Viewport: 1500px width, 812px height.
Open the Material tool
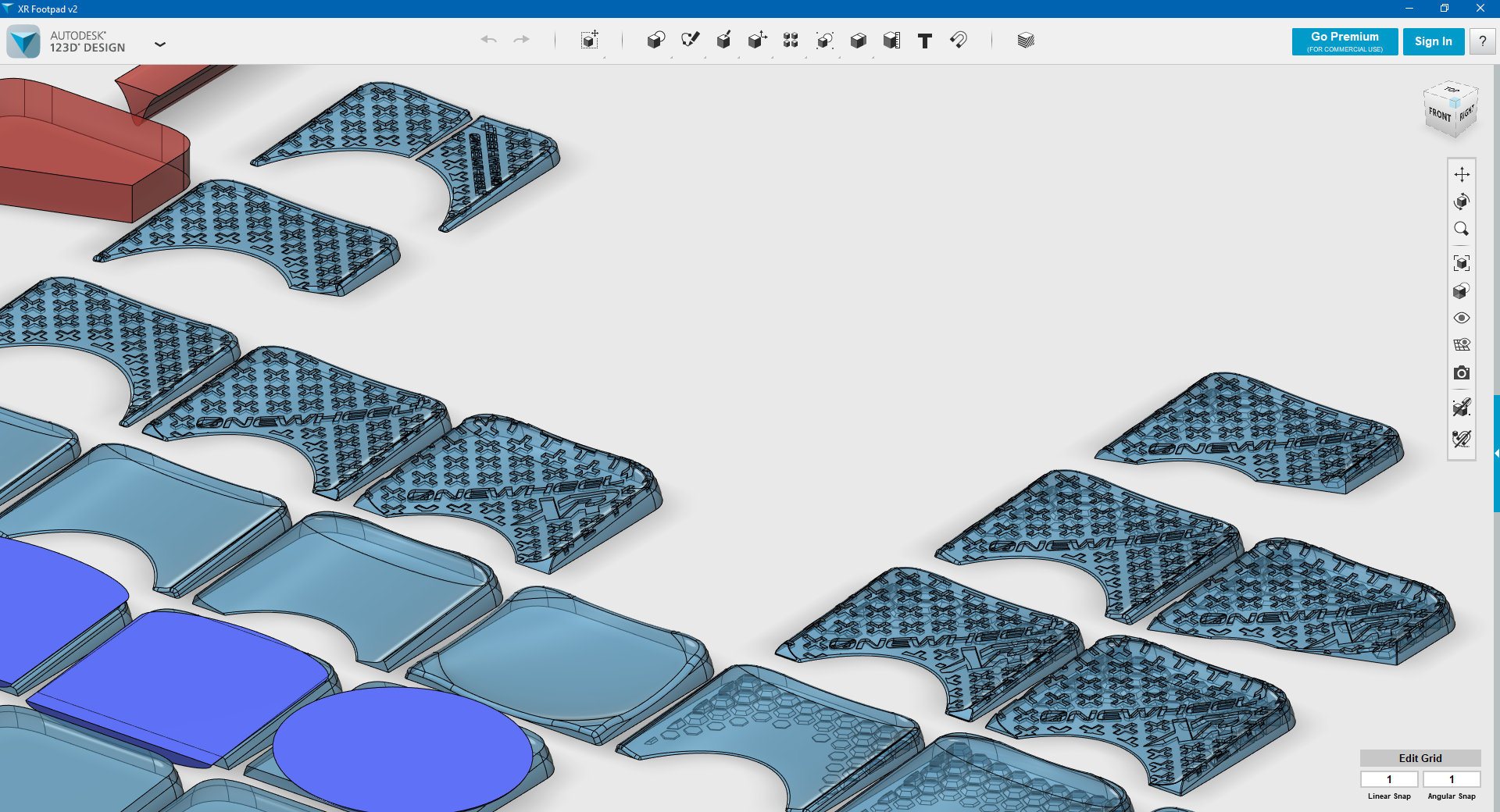1026,41
